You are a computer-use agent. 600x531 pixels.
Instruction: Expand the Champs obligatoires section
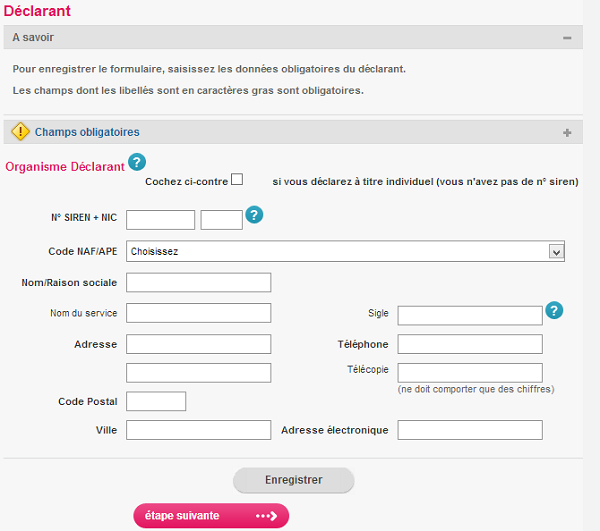point(567,132)
